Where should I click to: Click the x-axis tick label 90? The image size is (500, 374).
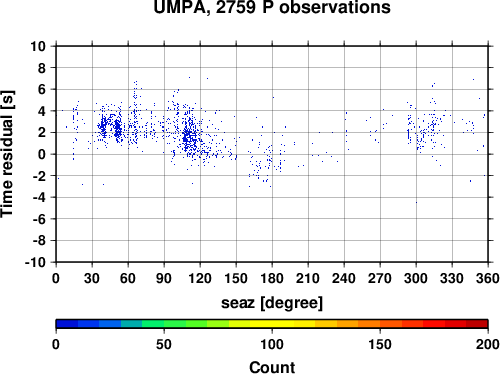(164, 278)
